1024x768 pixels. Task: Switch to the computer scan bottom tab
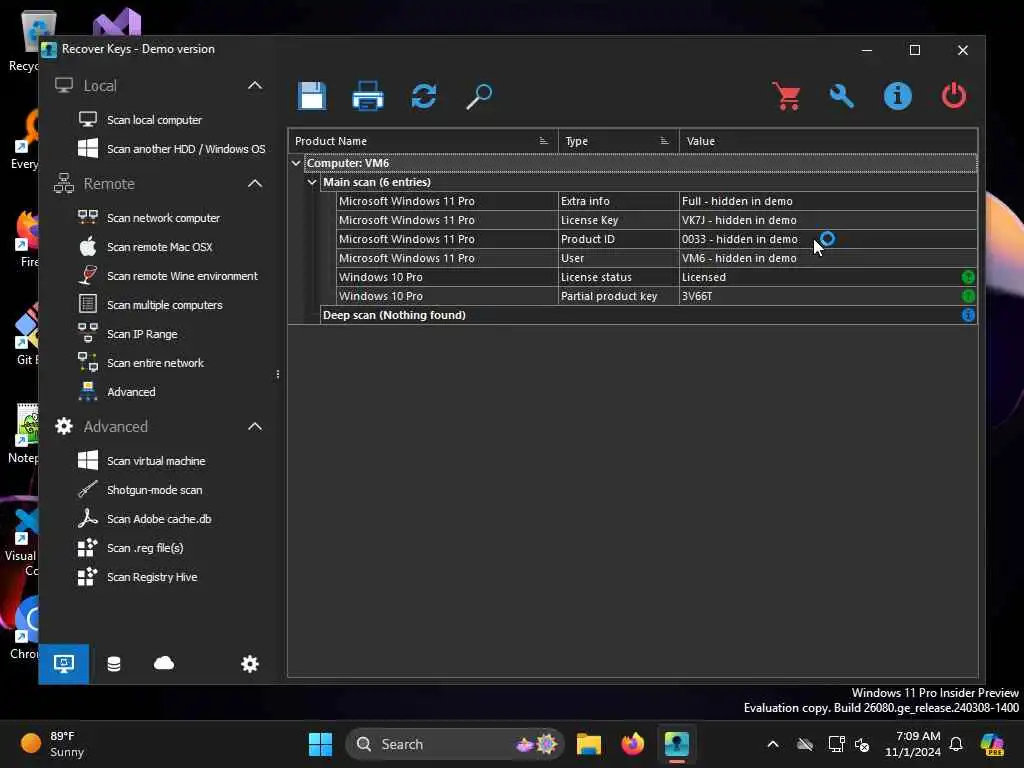(63, 664)
